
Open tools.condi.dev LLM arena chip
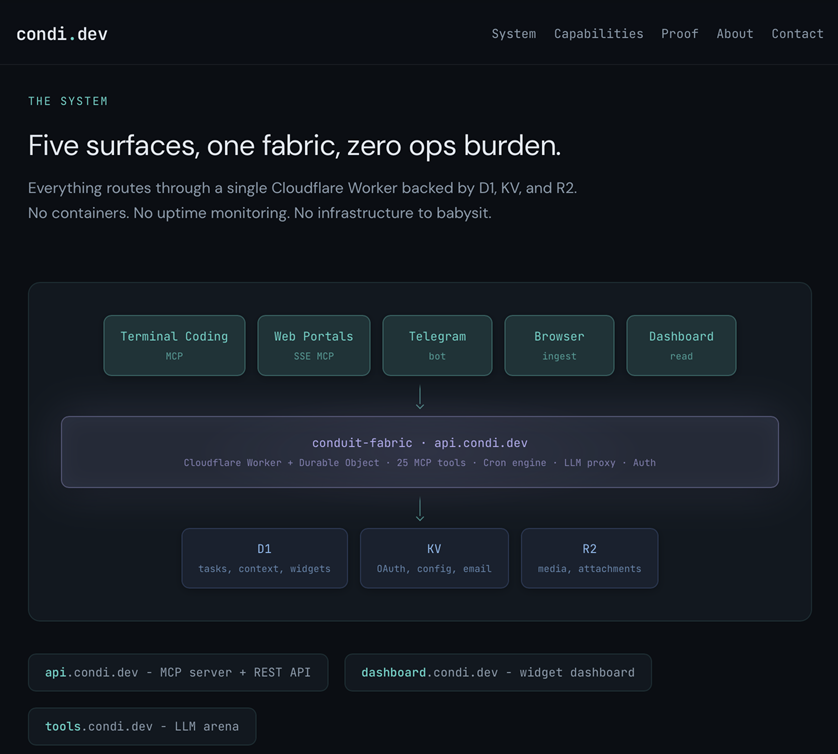tap(142, 726)
